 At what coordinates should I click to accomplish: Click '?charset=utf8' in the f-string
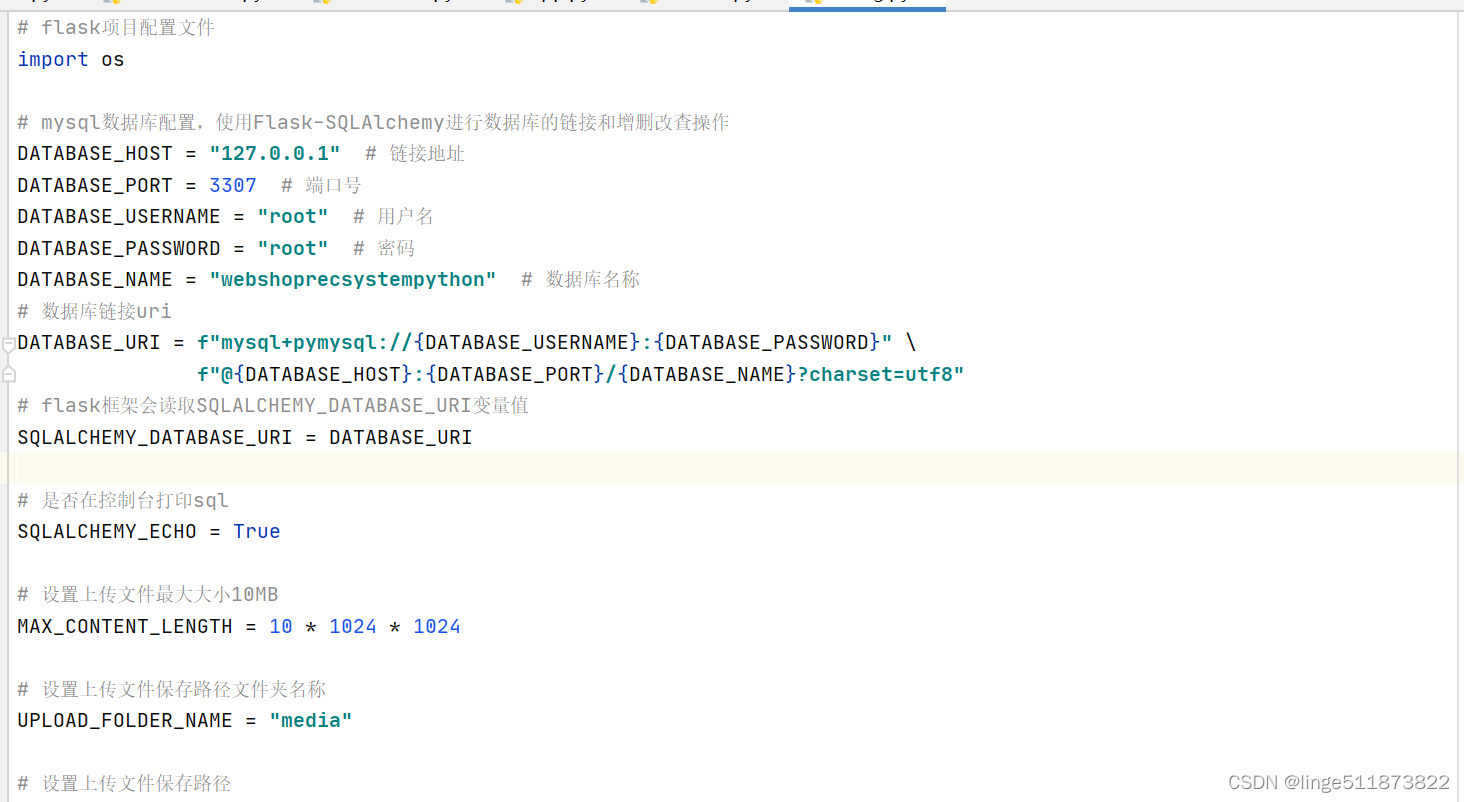[875, 374]
